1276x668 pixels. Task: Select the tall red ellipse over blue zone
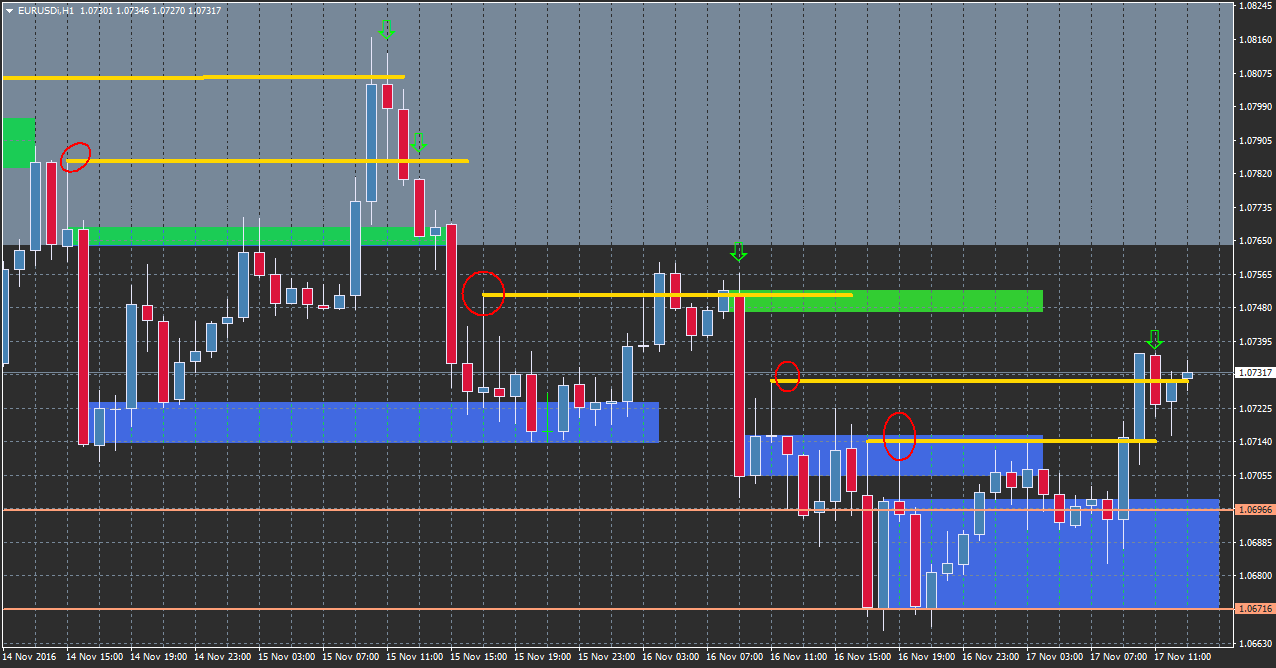[x=900, y=436]
